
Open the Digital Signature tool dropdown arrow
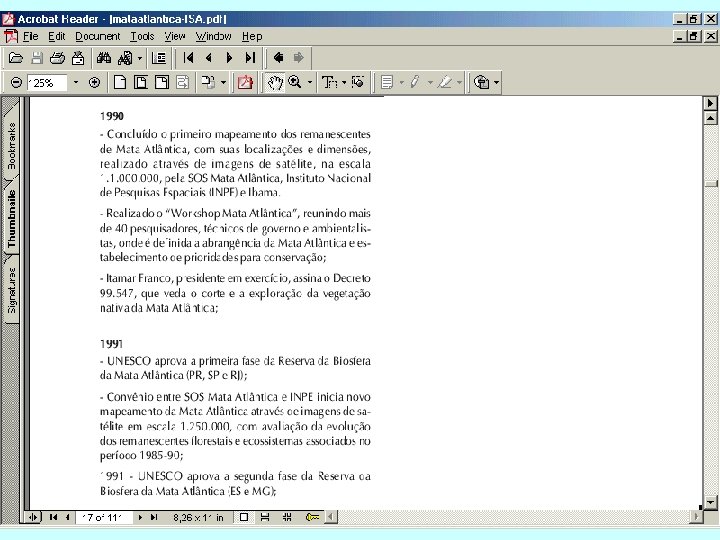pos(496,83)
